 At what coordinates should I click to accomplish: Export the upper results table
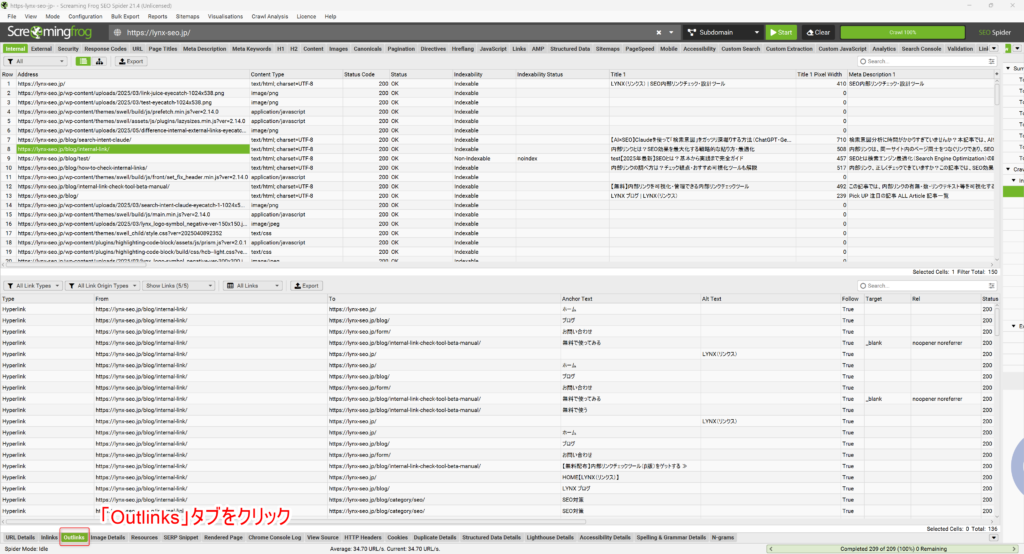[131, 61]
